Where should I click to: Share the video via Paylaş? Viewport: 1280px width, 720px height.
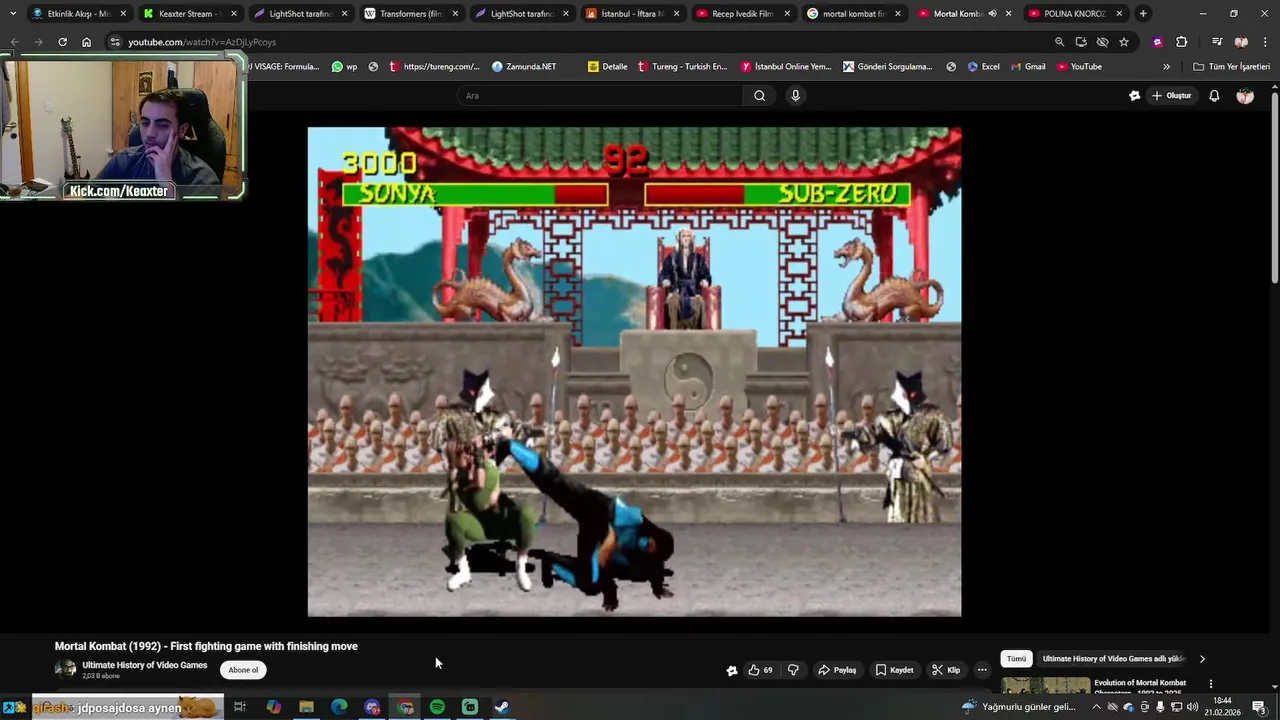pyautogui.click(x=837, y=670)
